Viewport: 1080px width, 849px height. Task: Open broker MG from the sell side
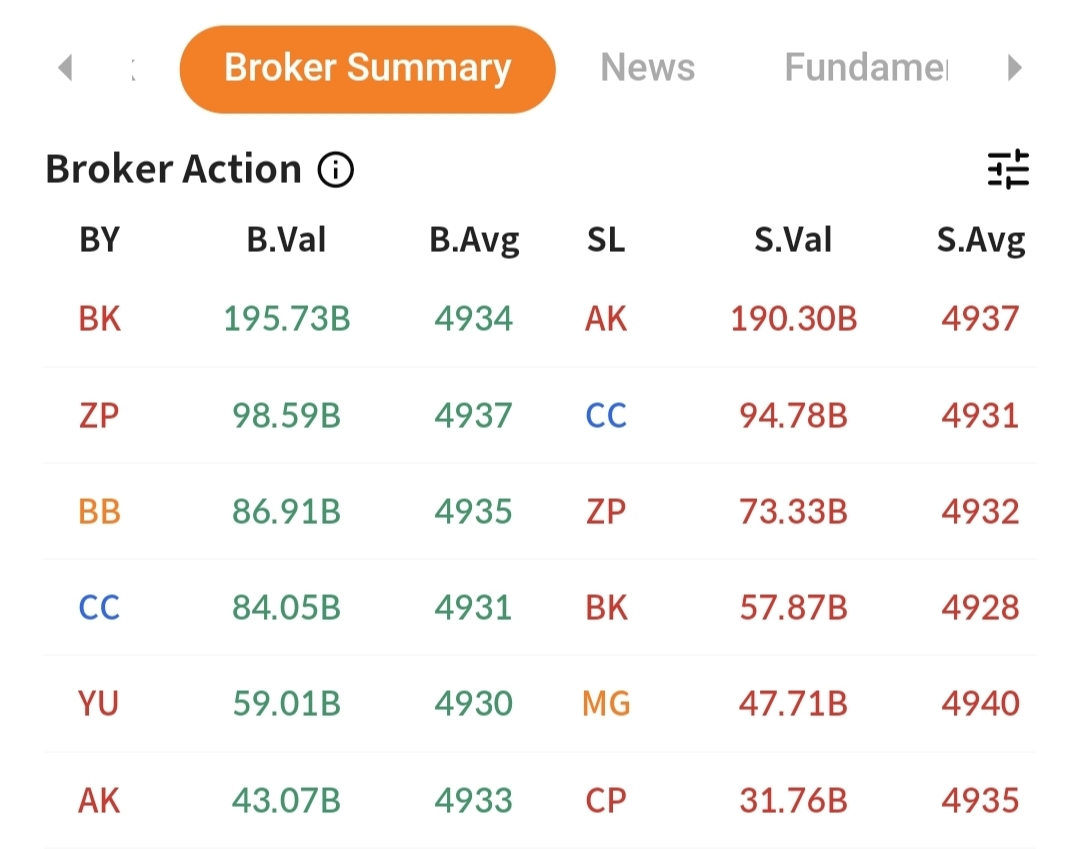tap(605, 703)
